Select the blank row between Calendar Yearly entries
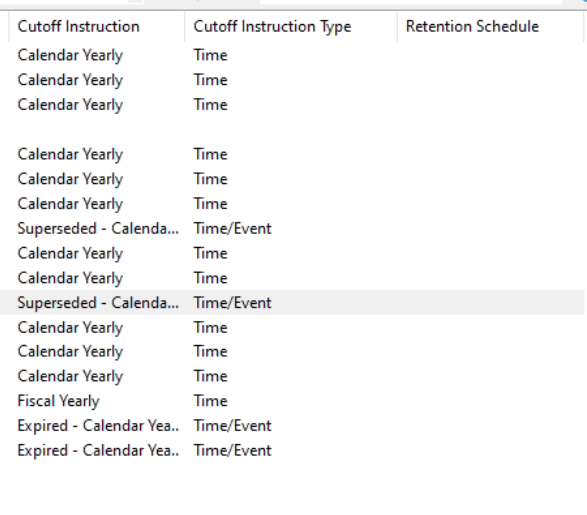This screenshot has width=587, height=515. coord(292,129)
